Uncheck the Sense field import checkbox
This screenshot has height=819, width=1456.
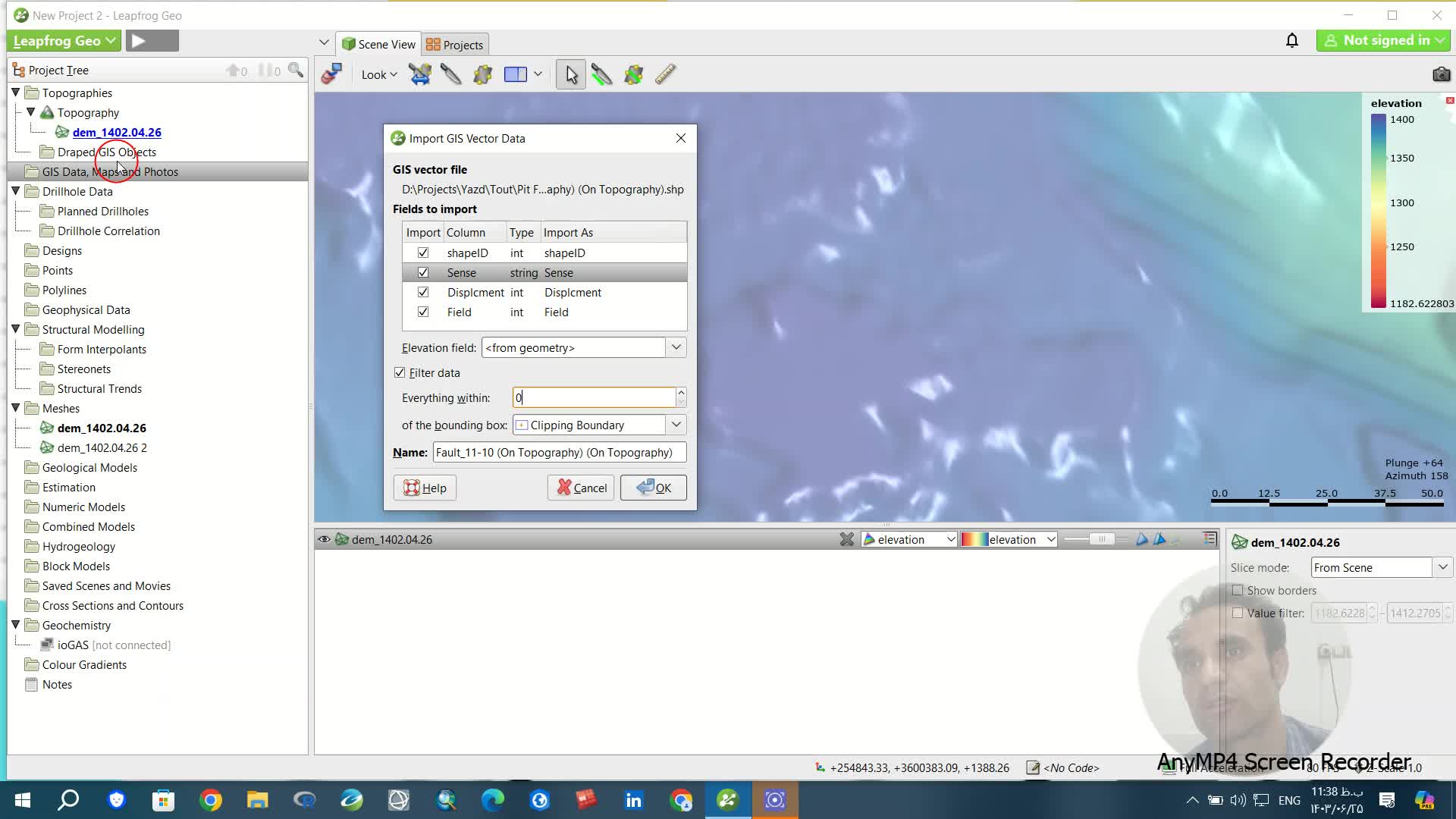pyautogui.click(x=423, y=272)
